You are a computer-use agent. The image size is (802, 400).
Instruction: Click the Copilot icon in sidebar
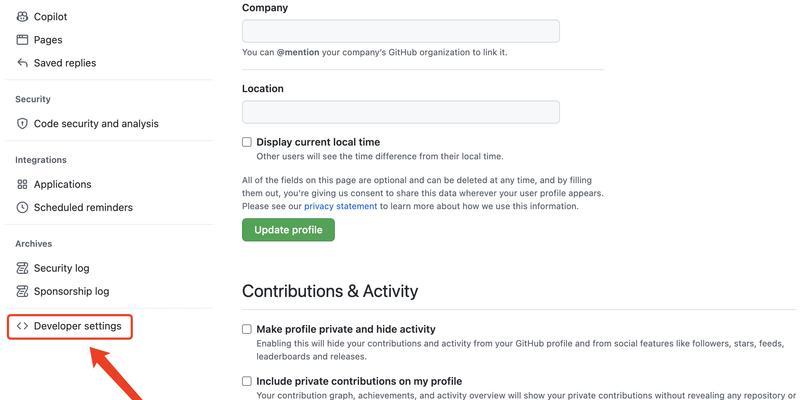pos(22,17)
